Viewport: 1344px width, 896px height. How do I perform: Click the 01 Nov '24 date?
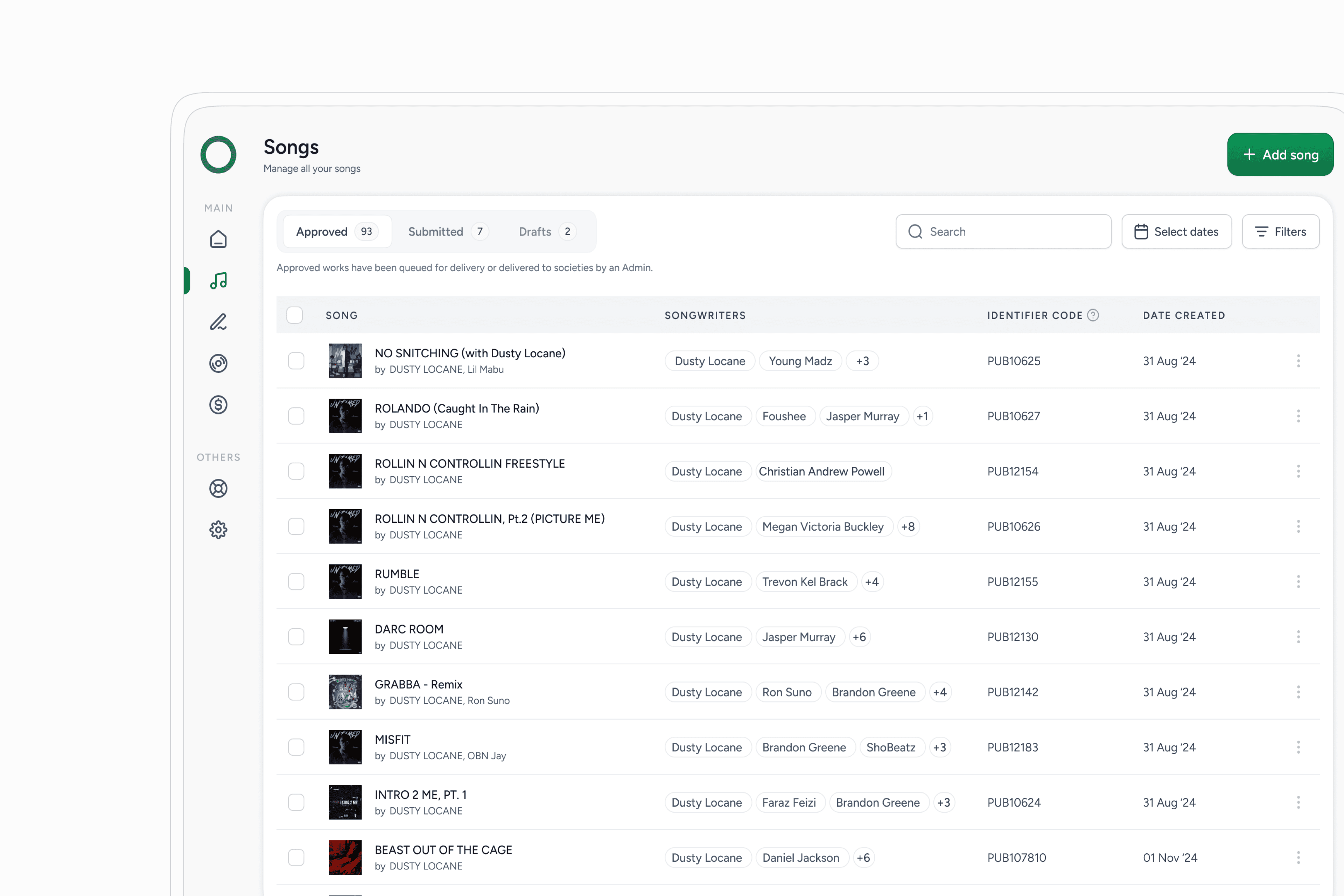[1170, 858]
